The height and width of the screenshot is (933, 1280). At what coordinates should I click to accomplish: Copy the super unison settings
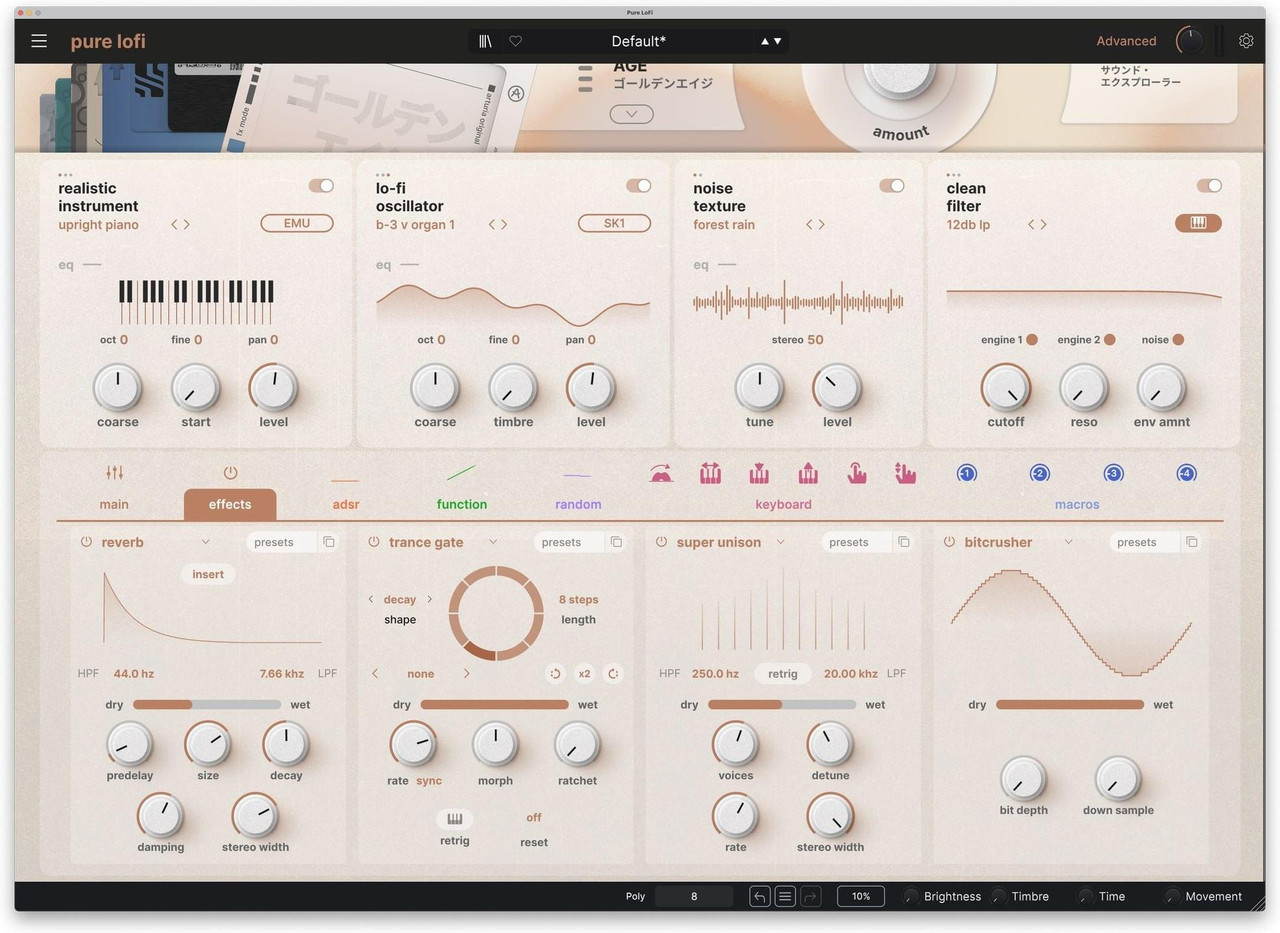tap(904, 542)
